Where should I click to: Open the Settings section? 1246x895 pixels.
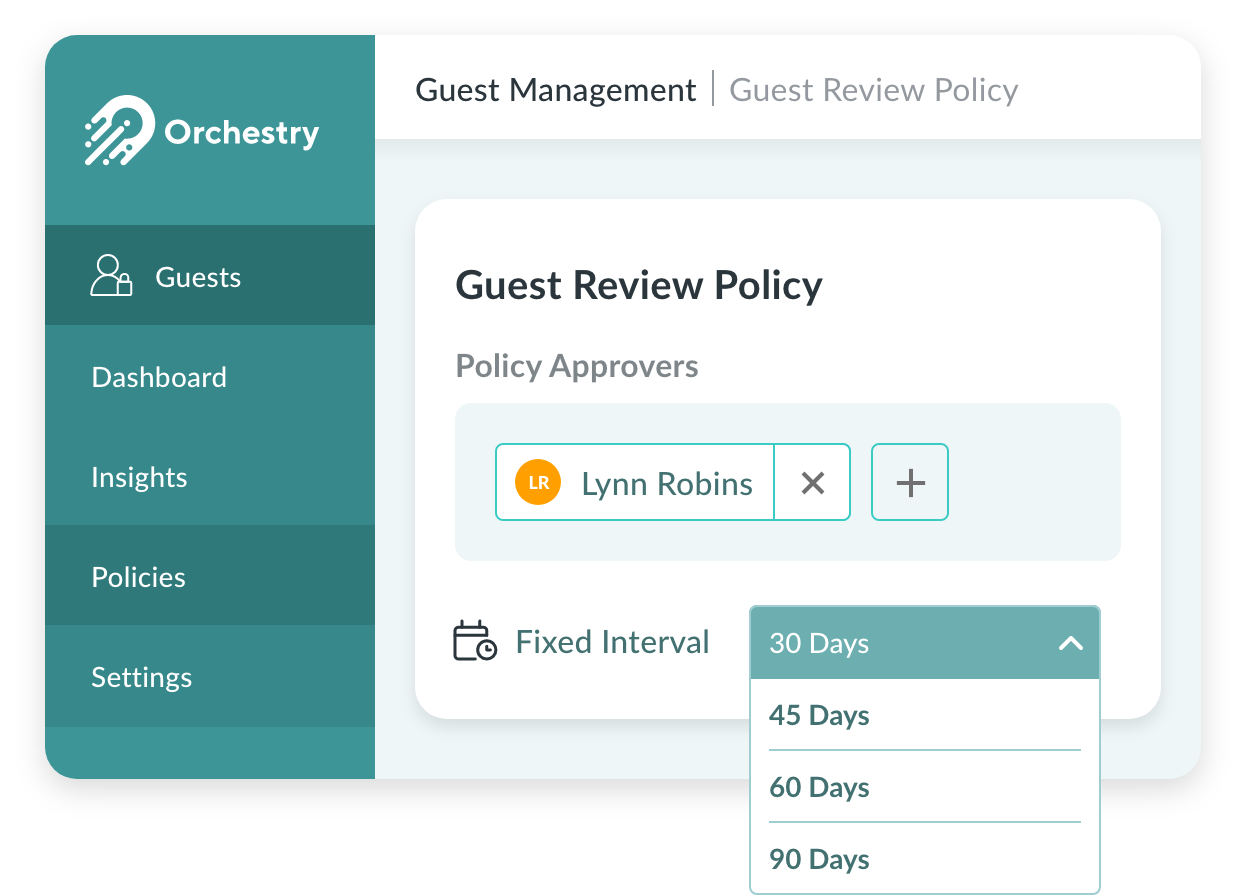[141, 677]
